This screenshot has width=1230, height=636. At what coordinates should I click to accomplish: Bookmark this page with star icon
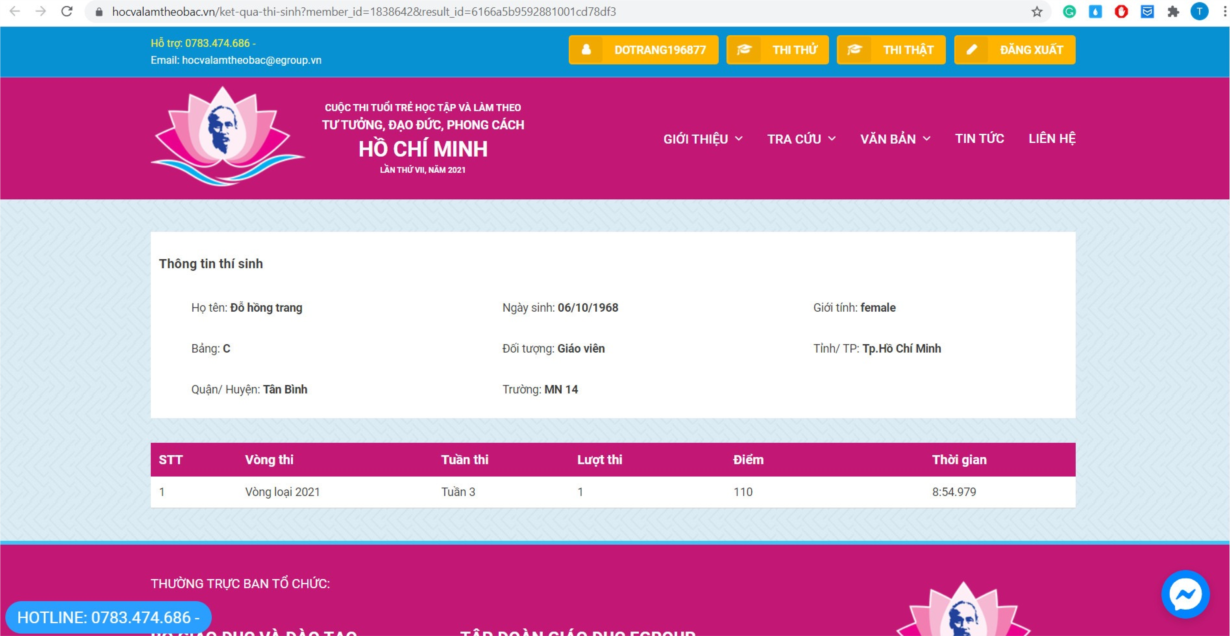click(x=1037, y=12)
